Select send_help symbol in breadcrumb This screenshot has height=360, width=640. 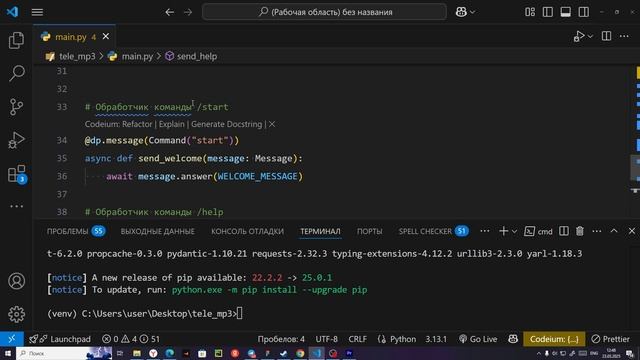(x=197, y=56)
